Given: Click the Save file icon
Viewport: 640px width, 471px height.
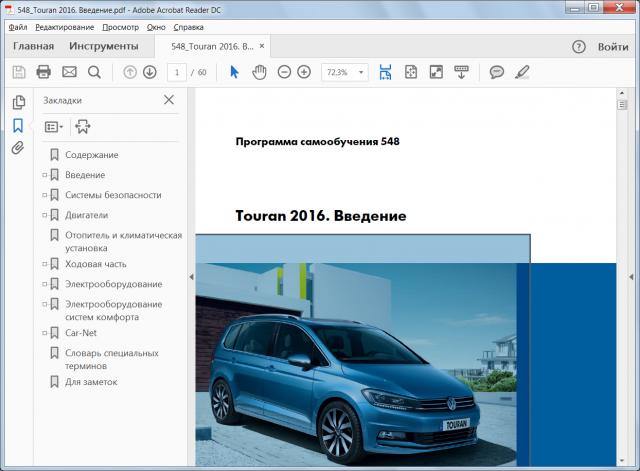Looking at the screenshot, I should 19,72.
